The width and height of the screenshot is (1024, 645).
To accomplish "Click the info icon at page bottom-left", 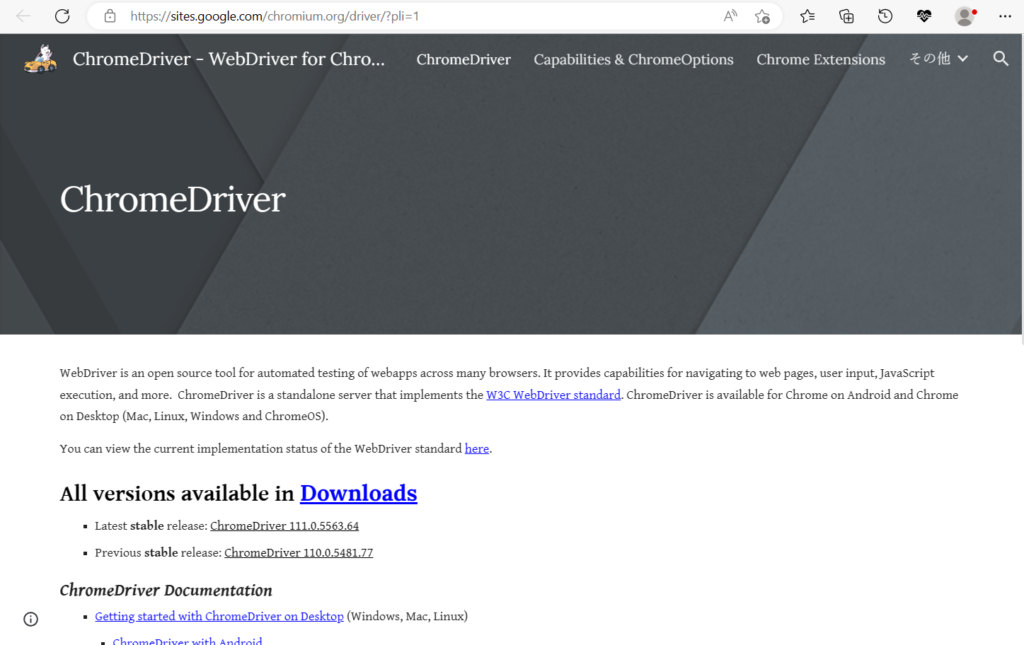I will 31,619.
